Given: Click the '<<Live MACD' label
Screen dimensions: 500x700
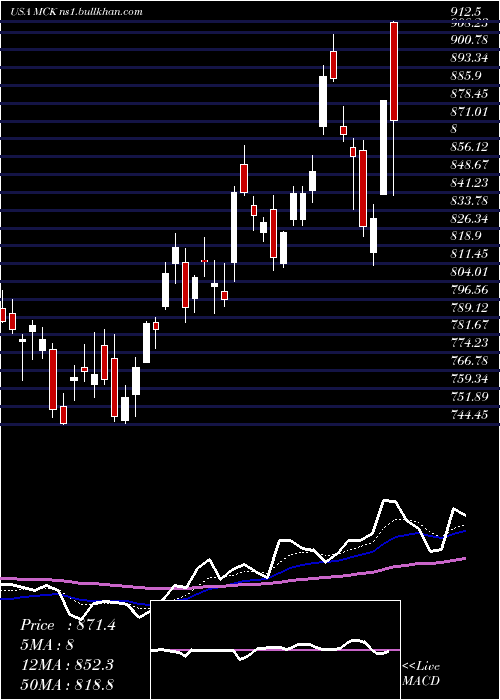Looking at the screenshot, I should point(421,673).
